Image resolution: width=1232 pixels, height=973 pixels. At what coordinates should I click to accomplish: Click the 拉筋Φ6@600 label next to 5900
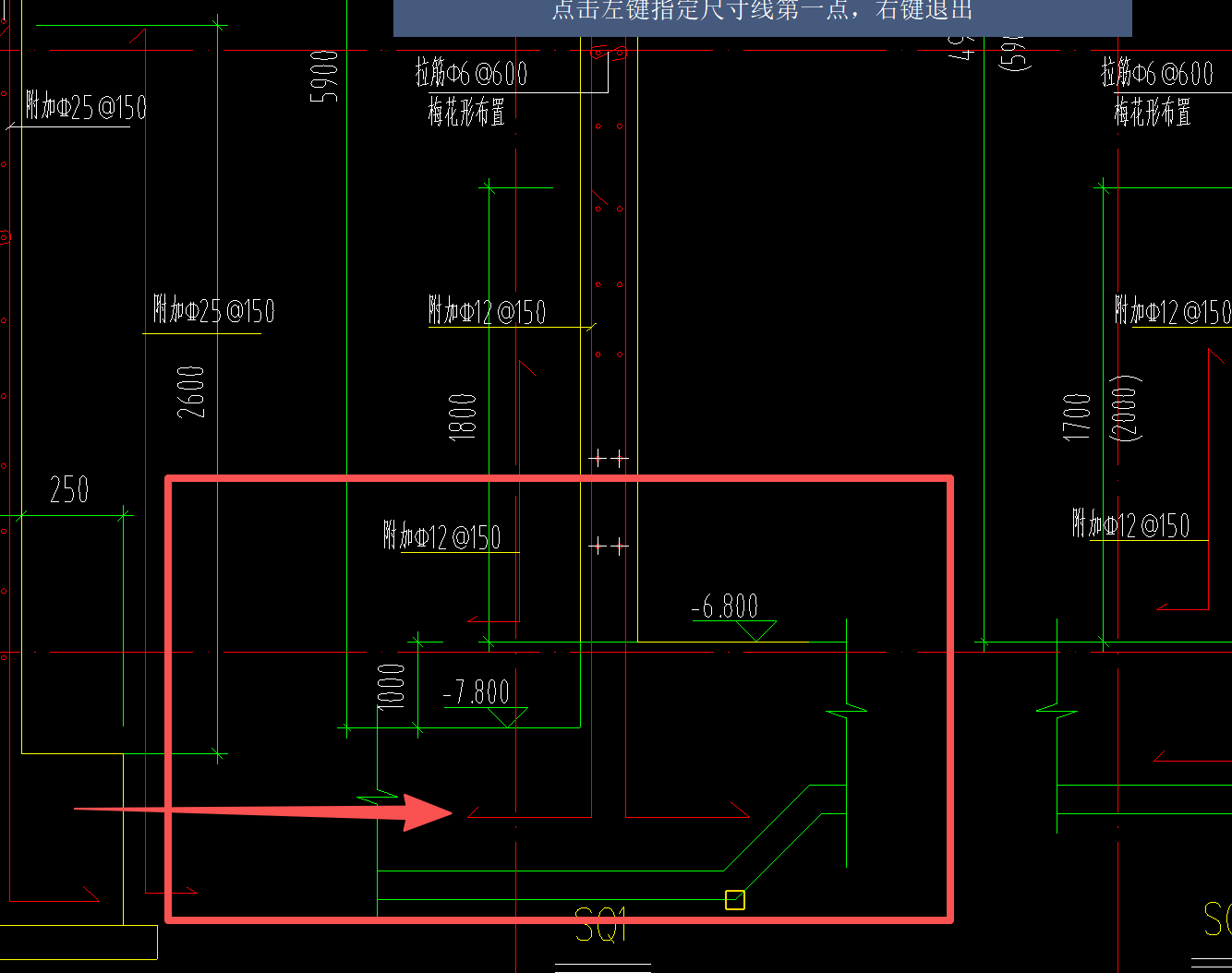(x=471, y=74)
